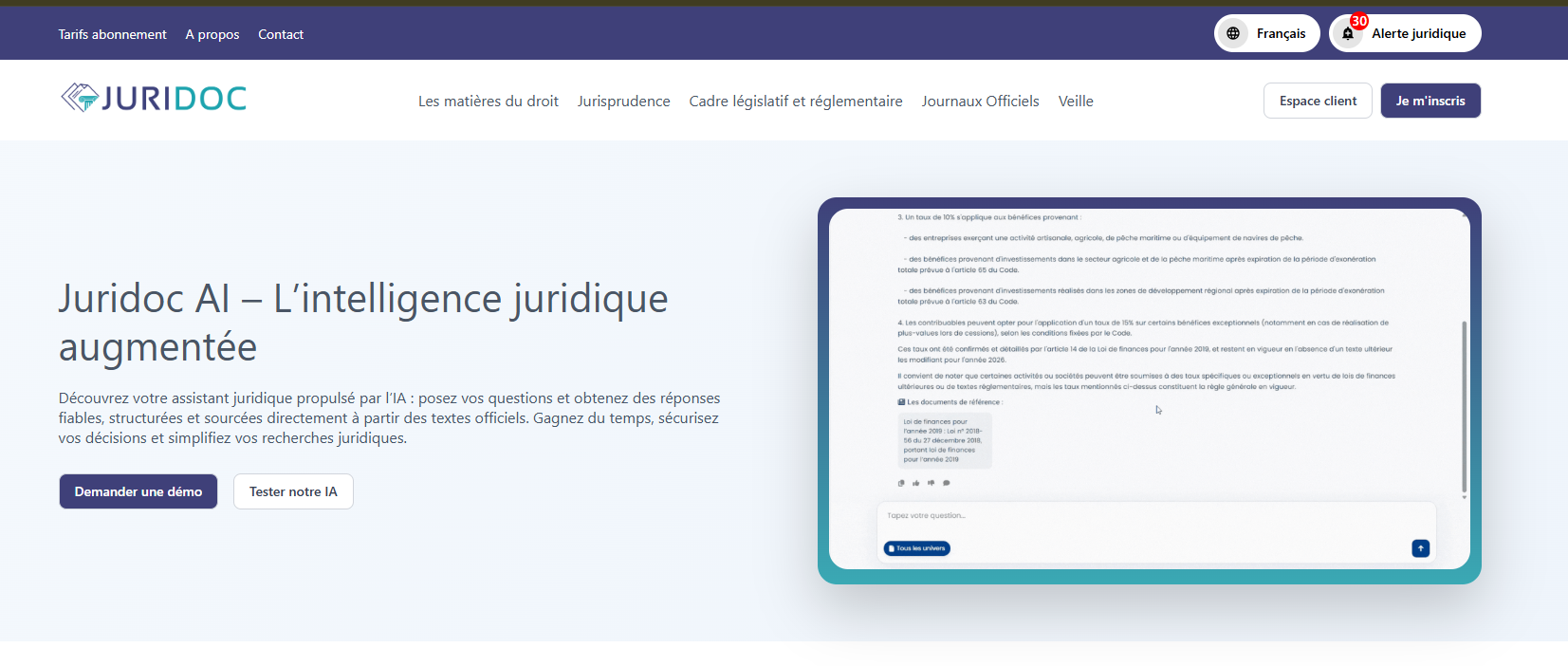
Task: Click the blue send arrow in the demo chat
Action: coord(1421,548)
